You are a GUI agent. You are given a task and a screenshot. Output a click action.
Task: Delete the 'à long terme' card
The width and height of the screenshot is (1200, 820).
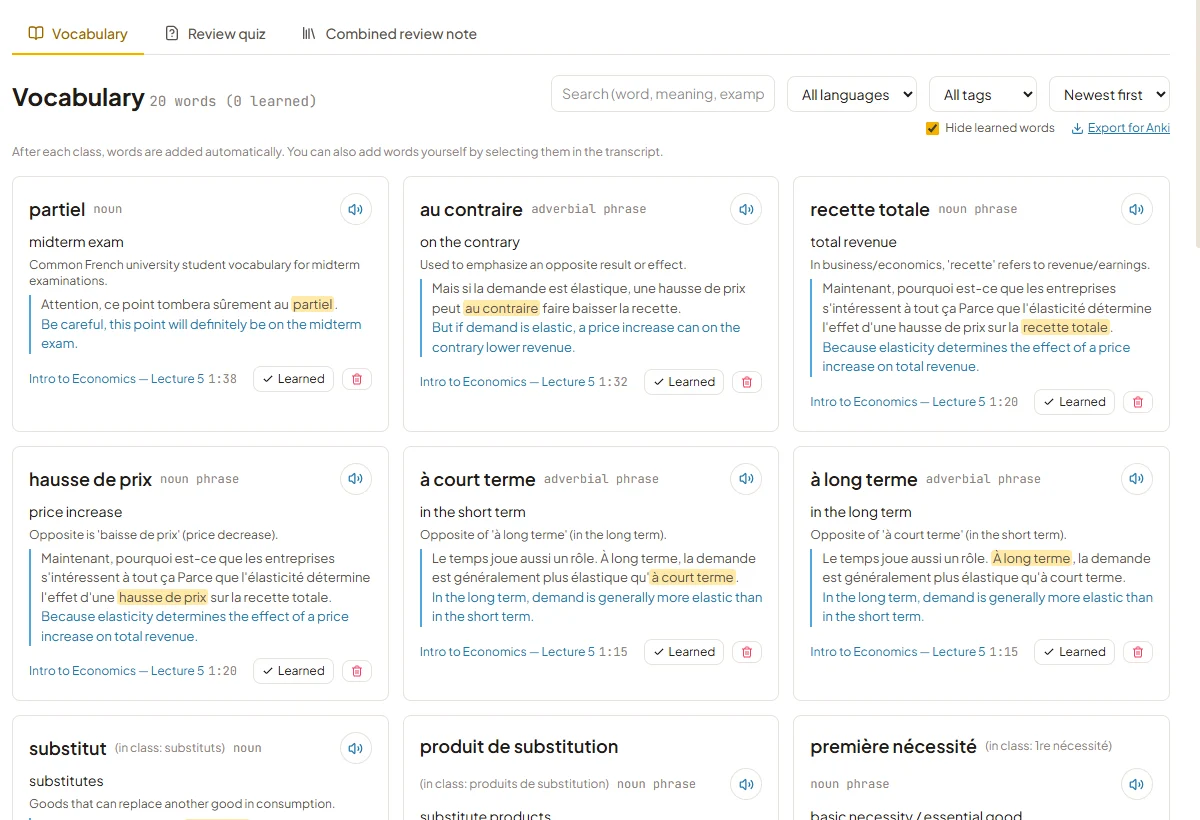pyautogui.click(x=1138, y=652)
